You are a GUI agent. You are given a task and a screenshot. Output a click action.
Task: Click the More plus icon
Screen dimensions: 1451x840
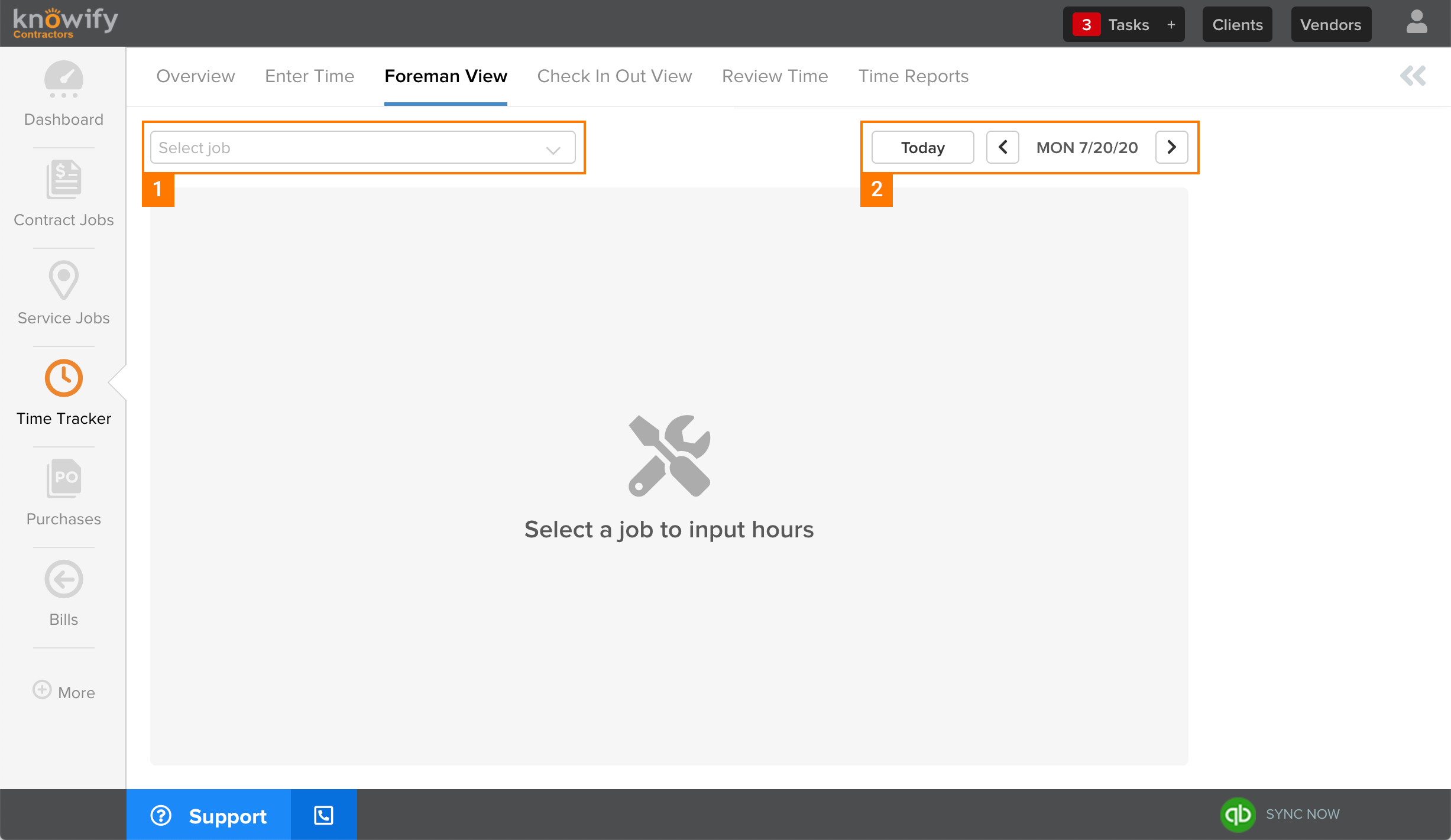point(42,689)
